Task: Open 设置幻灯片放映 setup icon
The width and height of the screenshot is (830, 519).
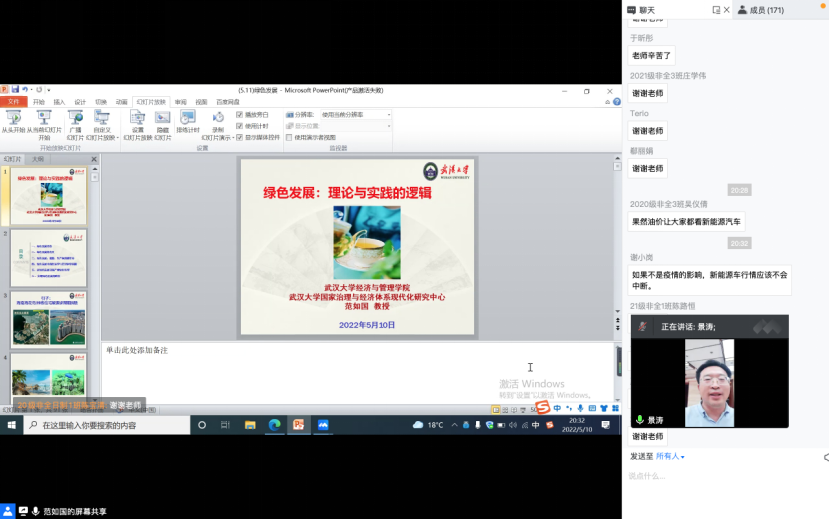Action: pos(138,118)
